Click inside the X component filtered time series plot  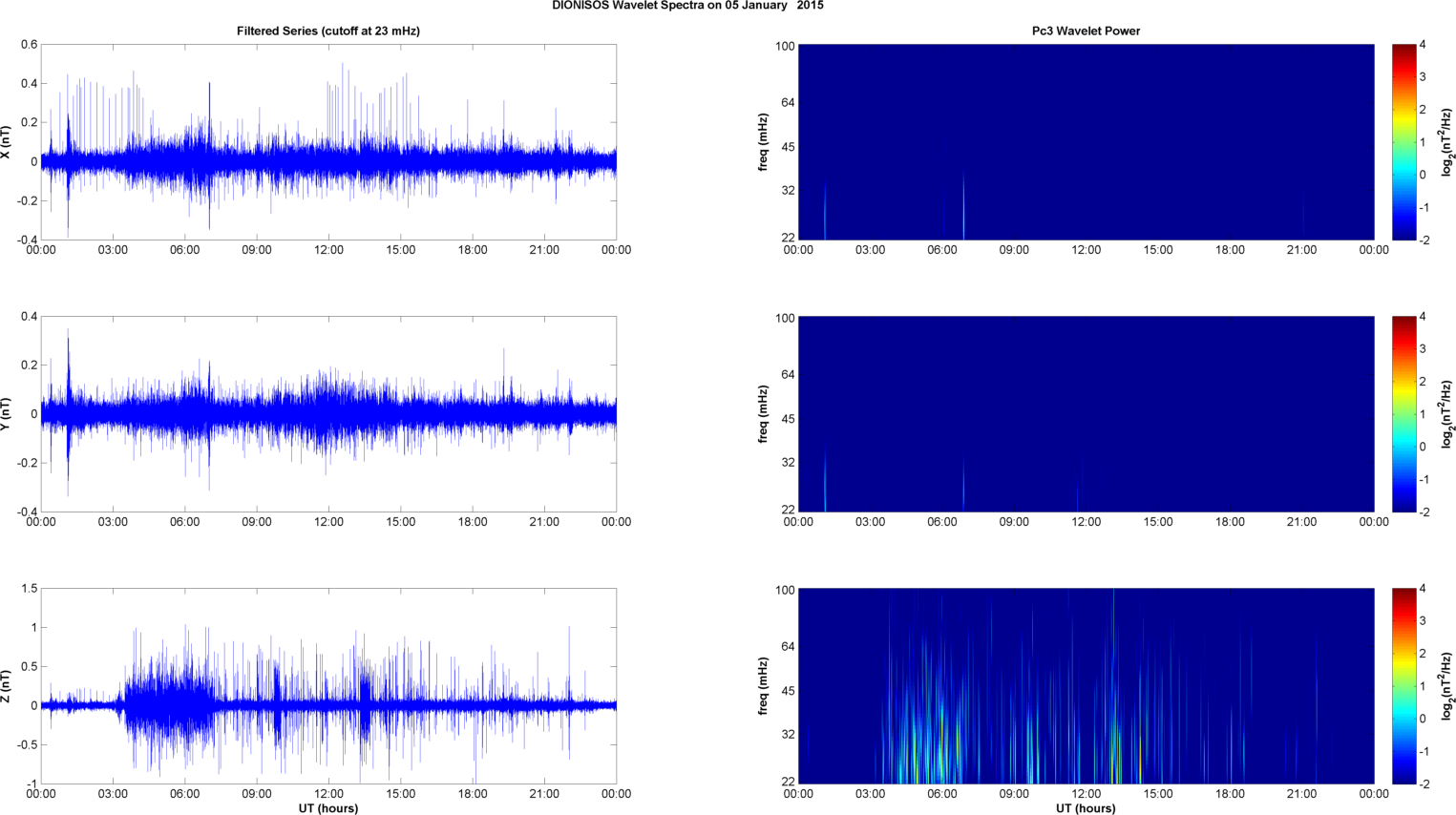(328, 142)
